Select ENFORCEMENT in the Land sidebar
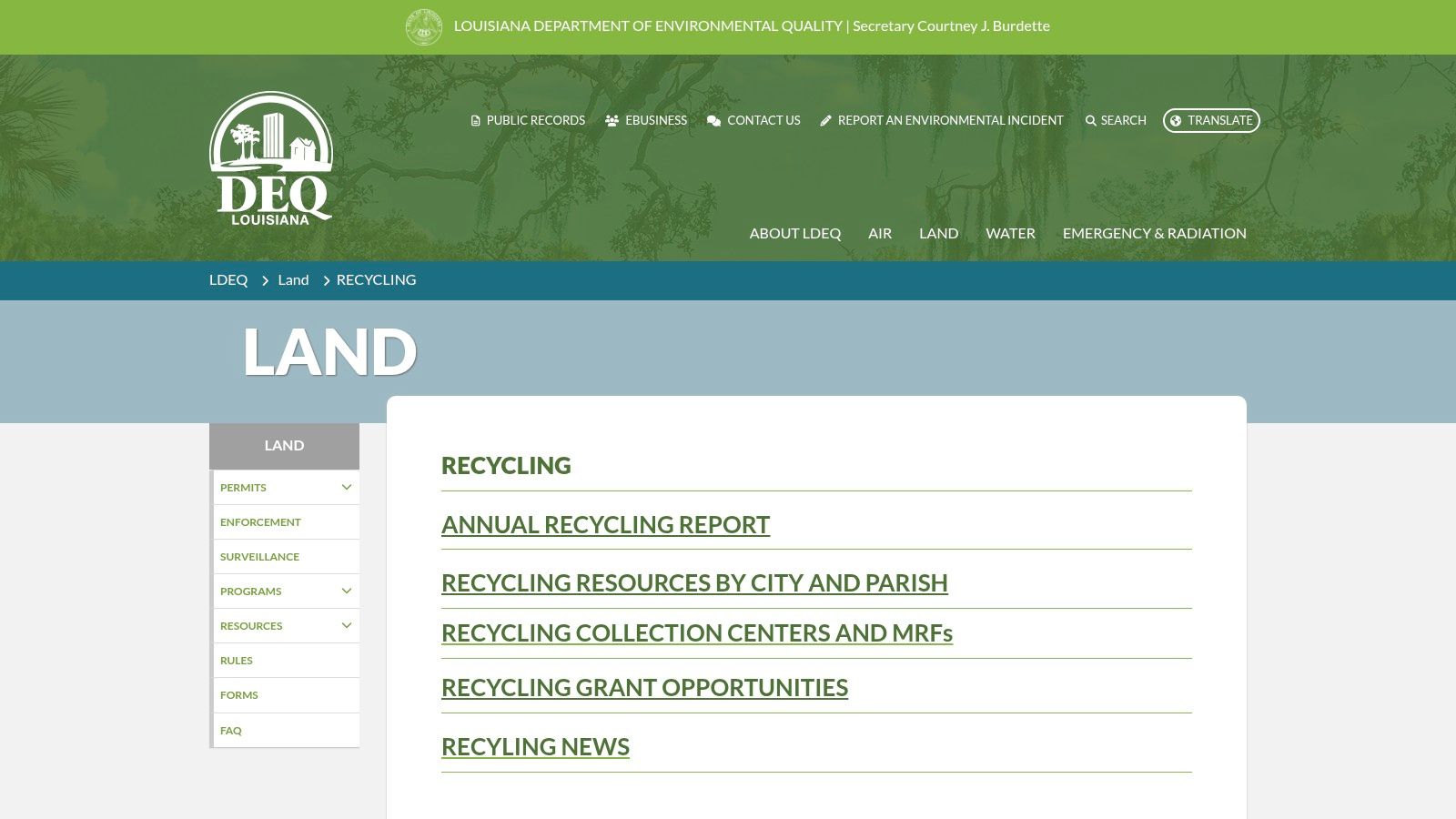The height and width of the screenshot is (819, 1456). (260, 521)
